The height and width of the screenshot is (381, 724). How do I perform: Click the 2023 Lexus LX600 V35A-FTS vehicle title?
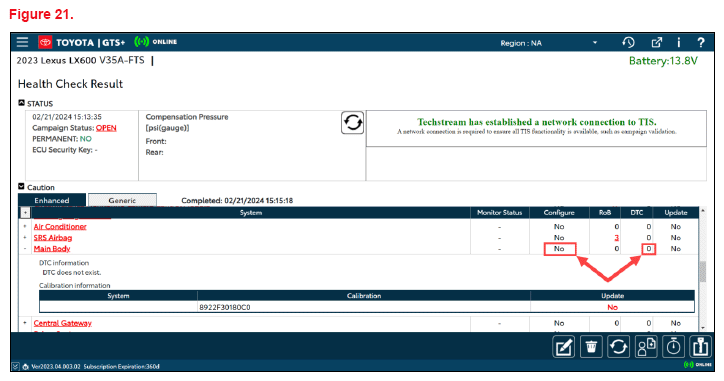80,60
